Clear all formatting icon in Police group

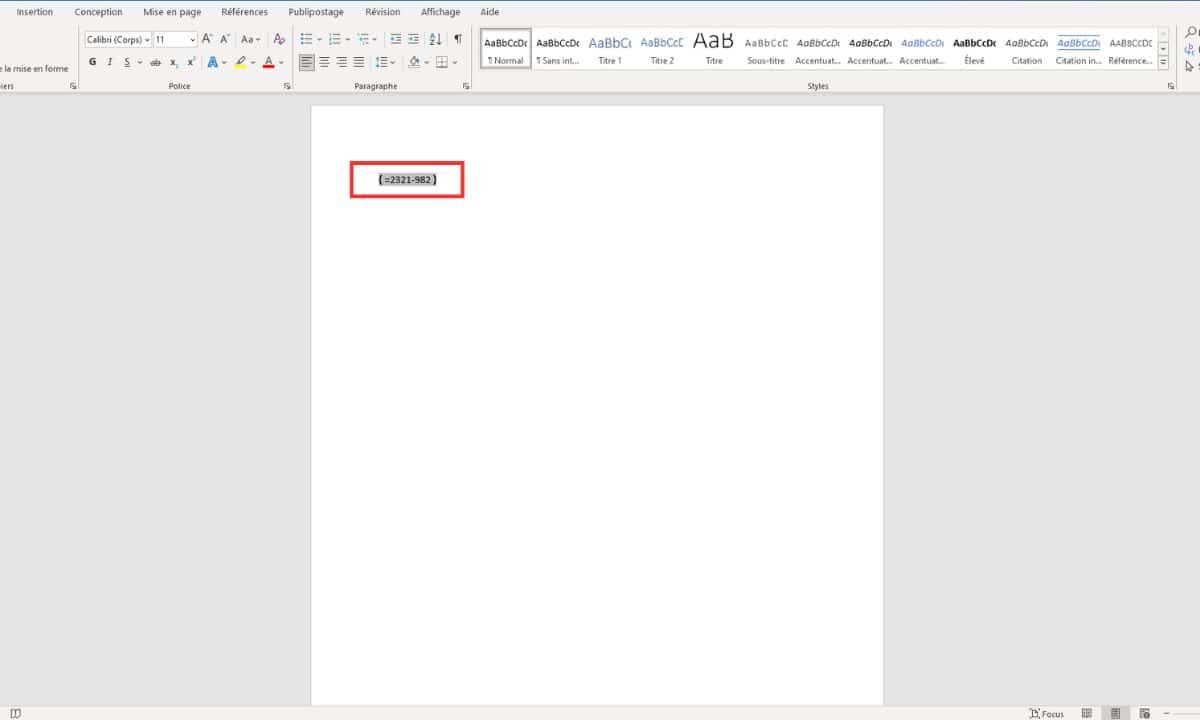pos(279,39)
